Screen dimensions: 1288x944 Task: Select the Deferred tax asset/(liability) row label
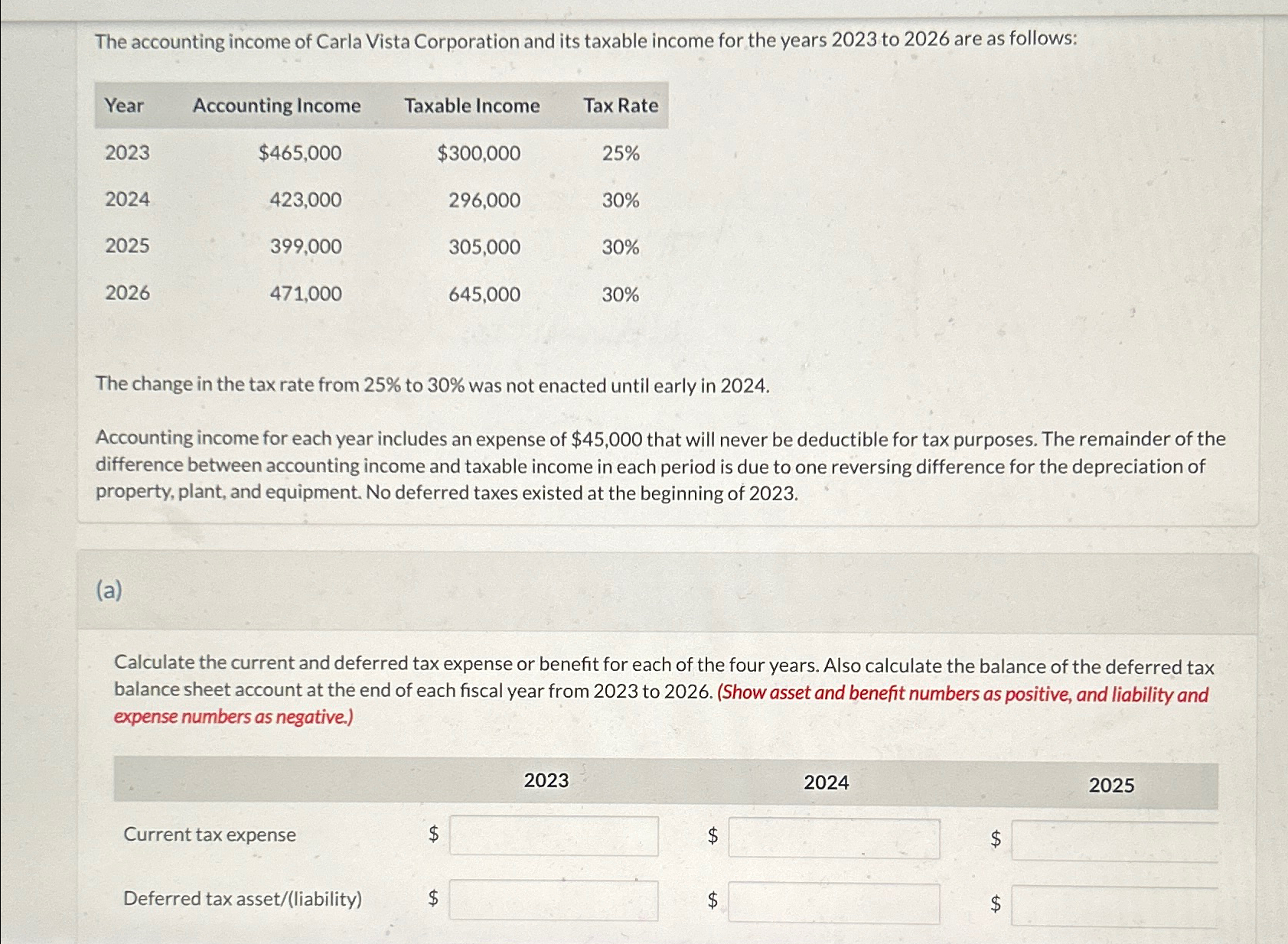click(x=243, y=899)
